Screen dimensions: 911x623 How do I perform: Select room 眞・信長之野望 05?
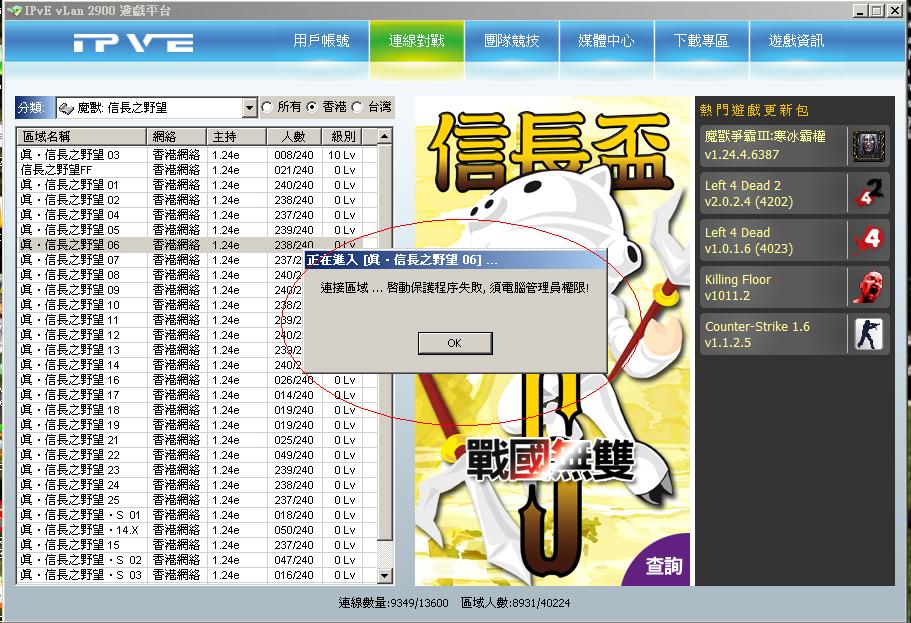click(198, 230)
